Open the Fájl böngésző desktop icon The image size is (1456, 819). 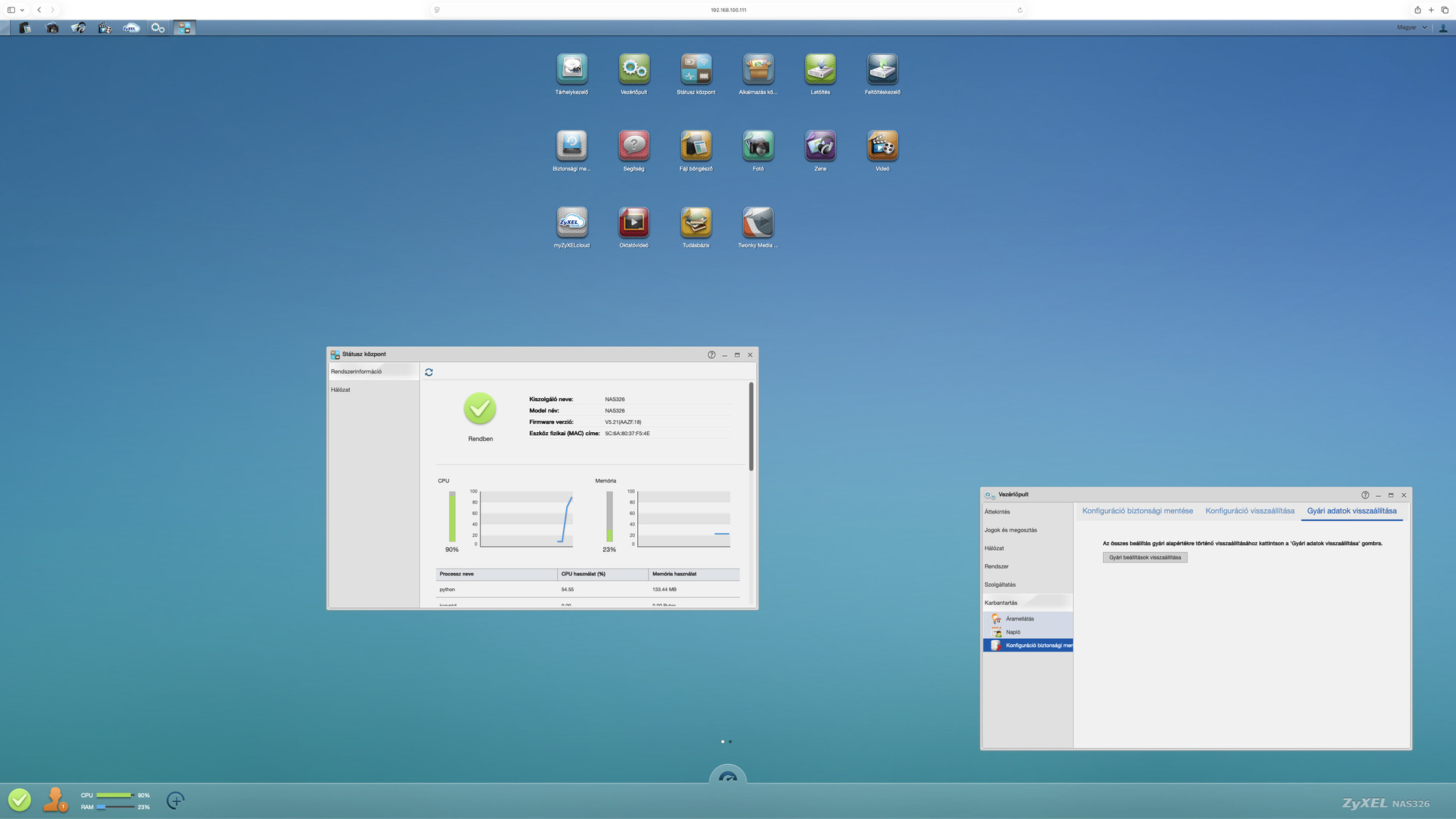pos(695,146)
